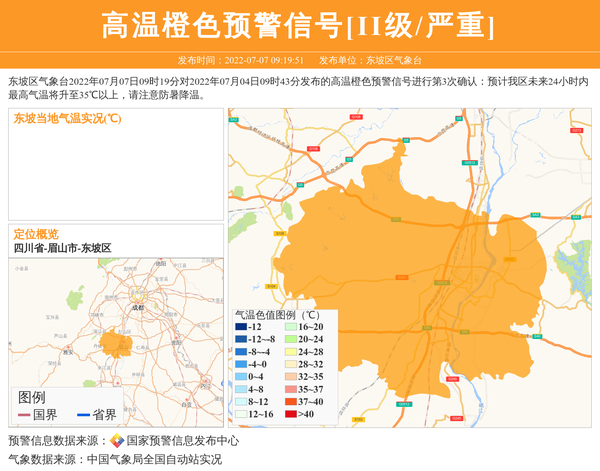Click the red 国界 line symbol in legend
Viewport: 600px width, 471px height.
pyautogui.click(x=24, y=415)
